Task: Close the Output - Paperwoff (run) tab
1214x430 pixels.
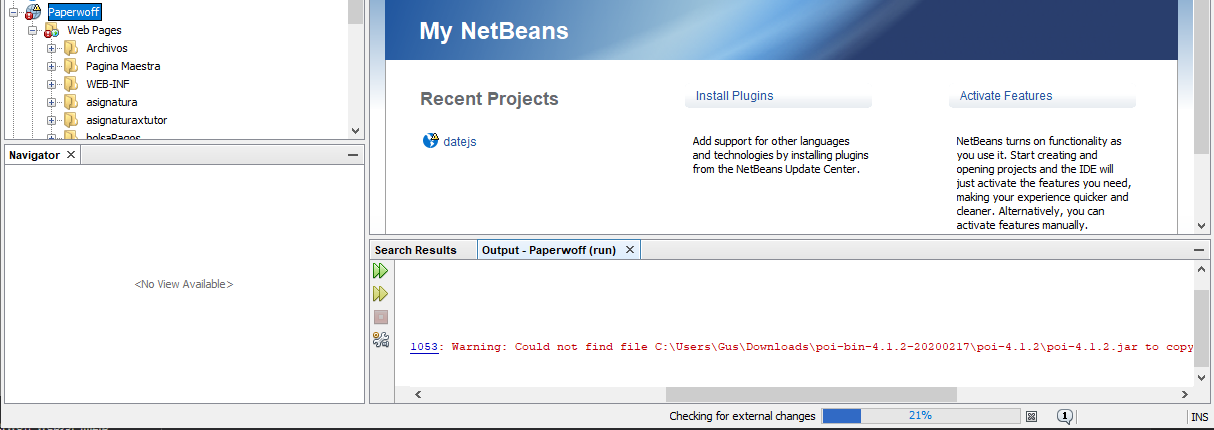Action: (x=629, y=250)
